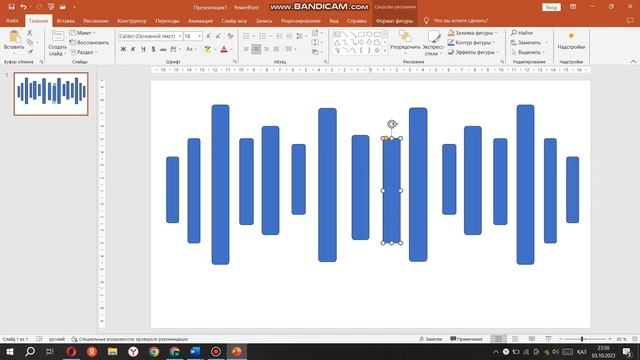Open the font size dropdown
Viewport: 640px width, 360px height.
(x=199, y=36)
